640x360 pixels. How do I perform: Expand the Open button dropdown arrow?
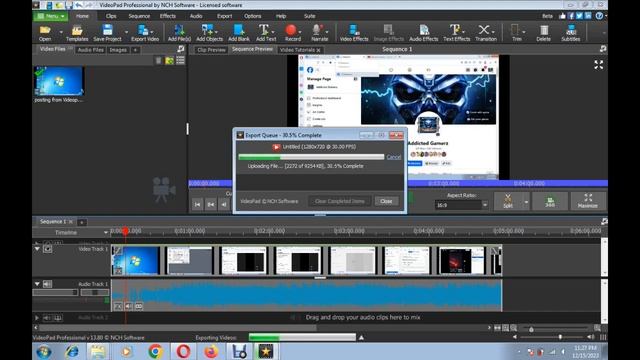61,31
